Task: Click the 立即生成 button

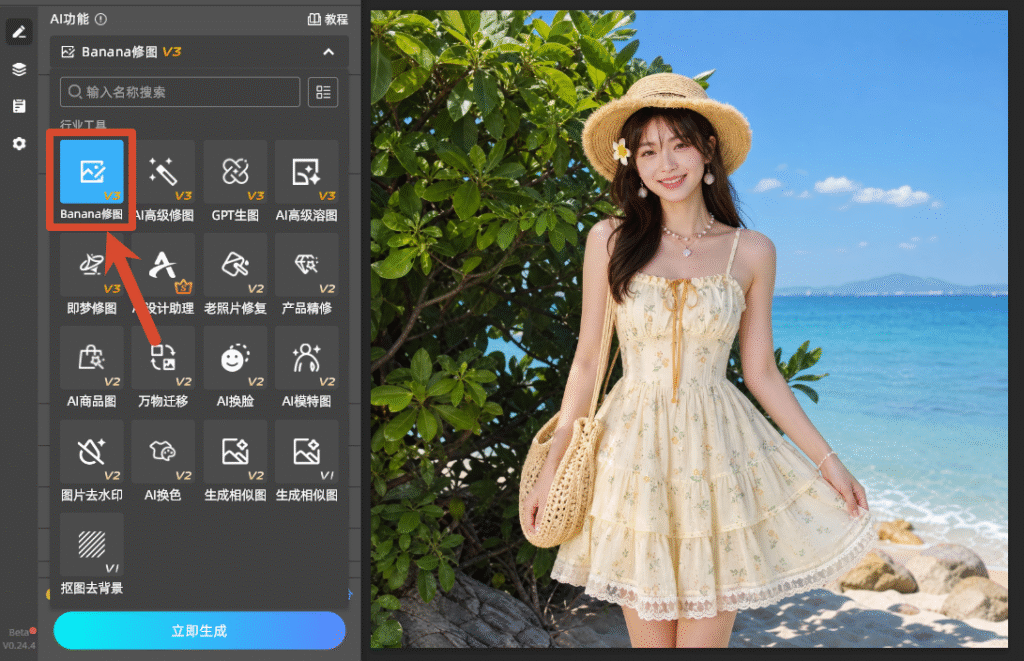Action: [x=199, y=630]
